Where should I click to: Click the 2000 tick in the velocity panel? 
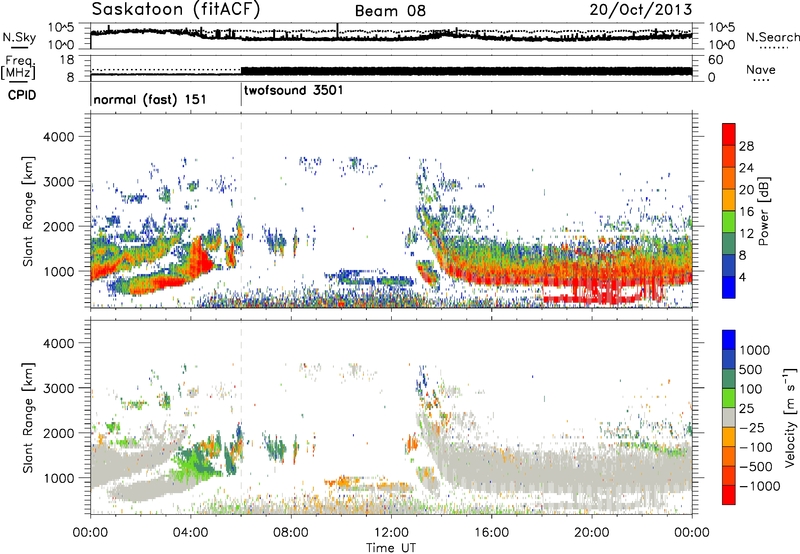pos(58,433)
